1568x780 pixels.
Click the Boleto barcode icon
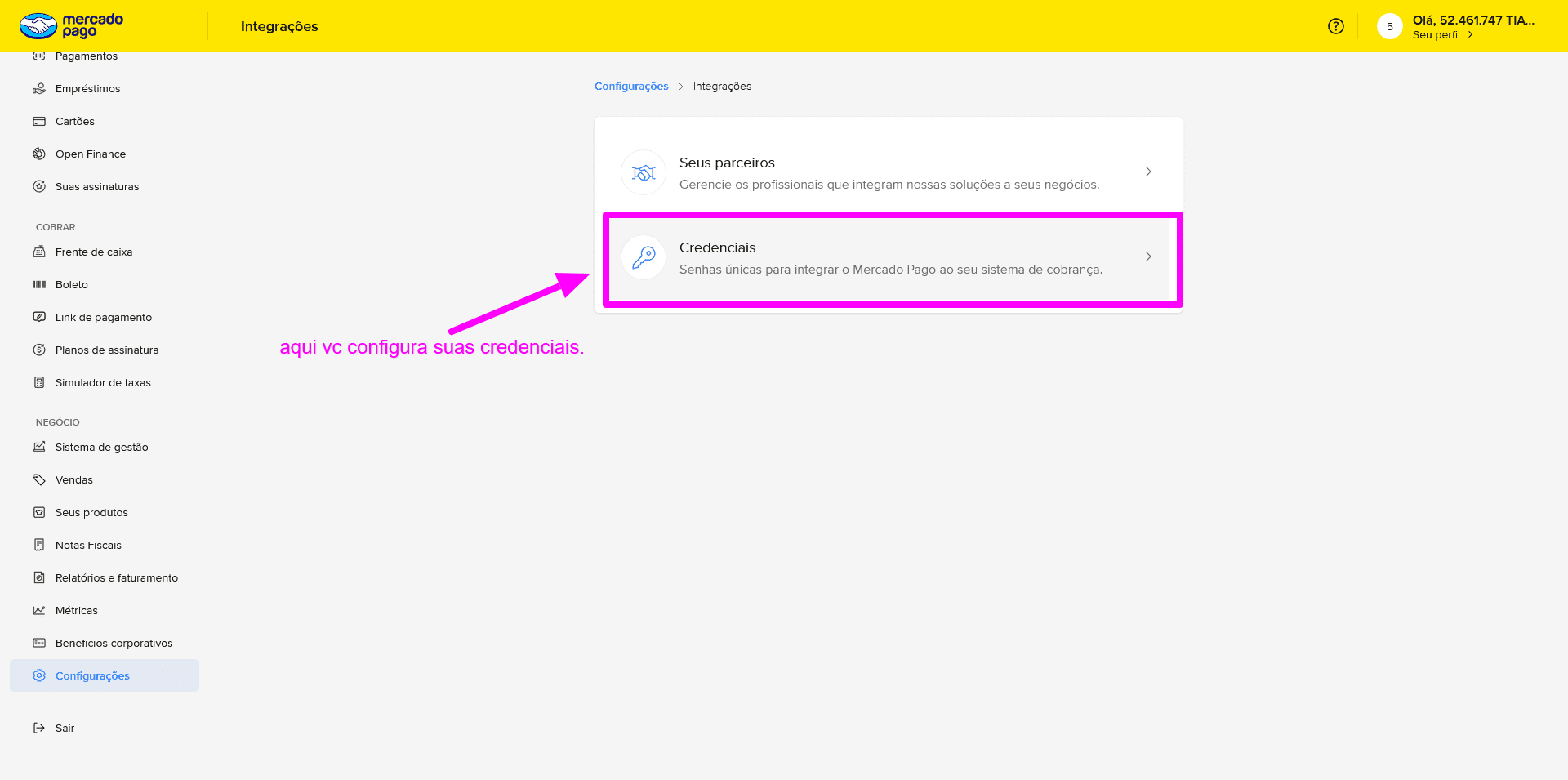[39, 284]
